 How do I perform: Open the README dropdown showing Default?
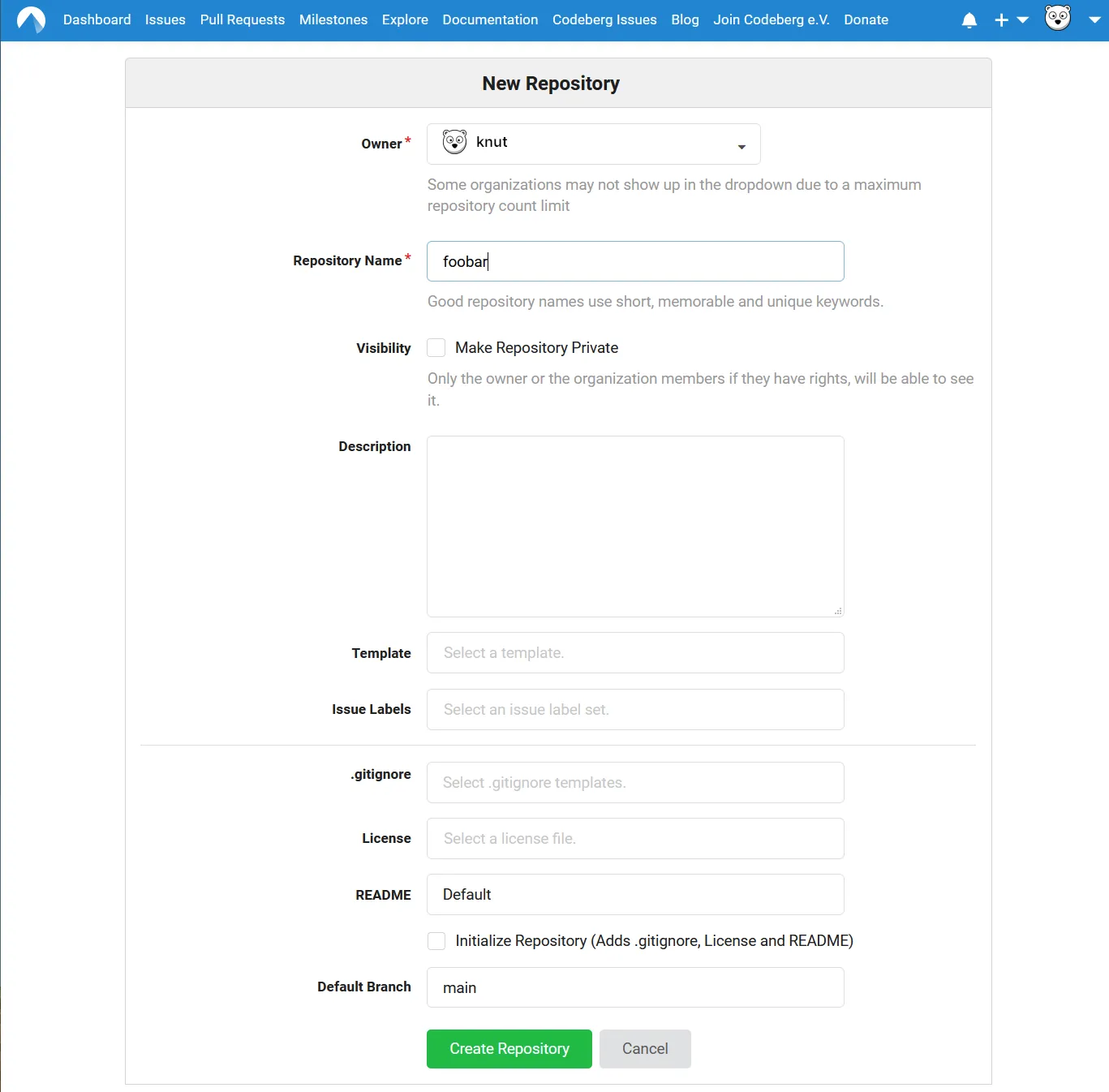[x=635, y=894]
